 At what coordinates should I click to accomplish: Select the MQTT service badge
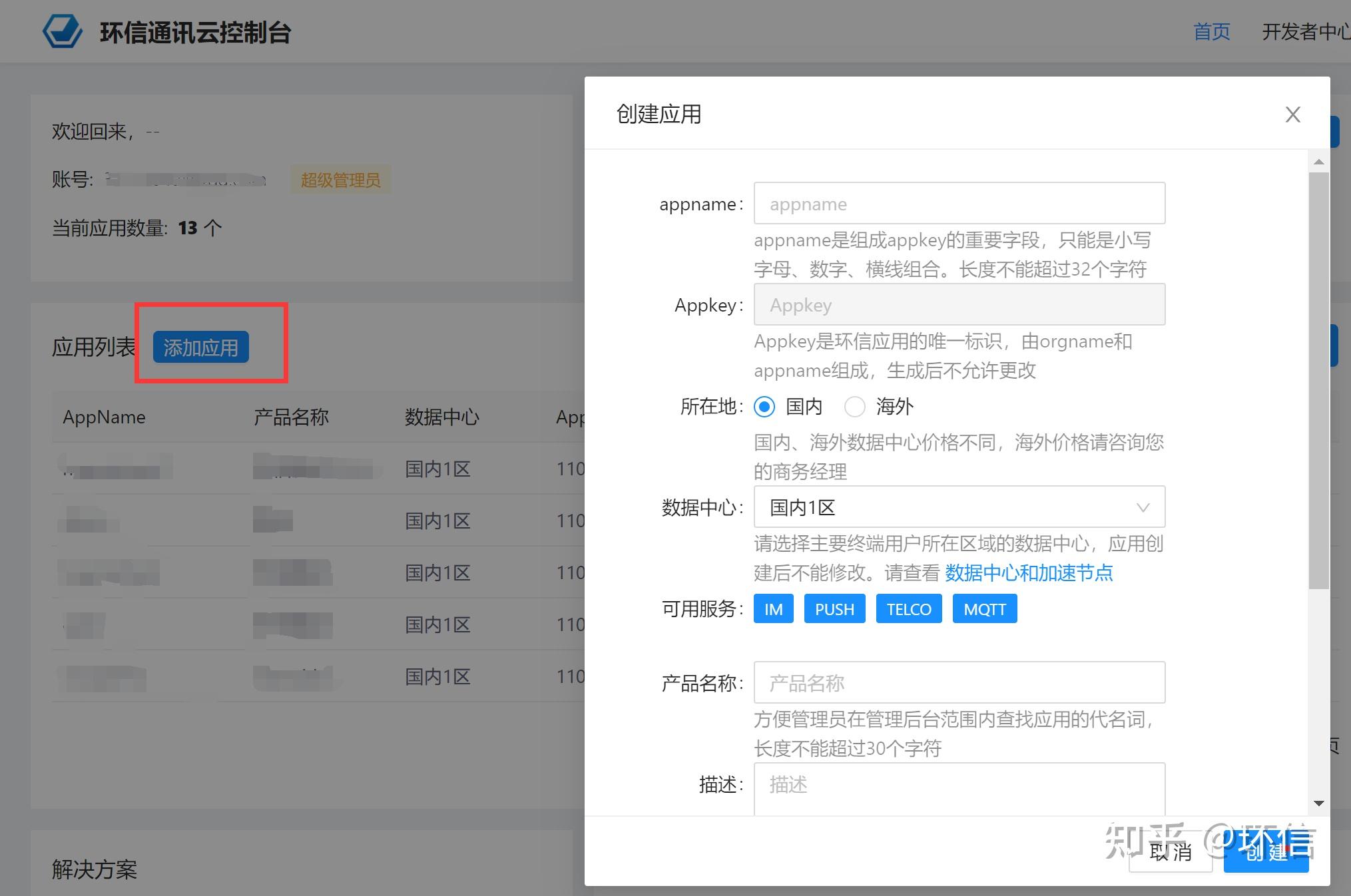coord(985,608)
